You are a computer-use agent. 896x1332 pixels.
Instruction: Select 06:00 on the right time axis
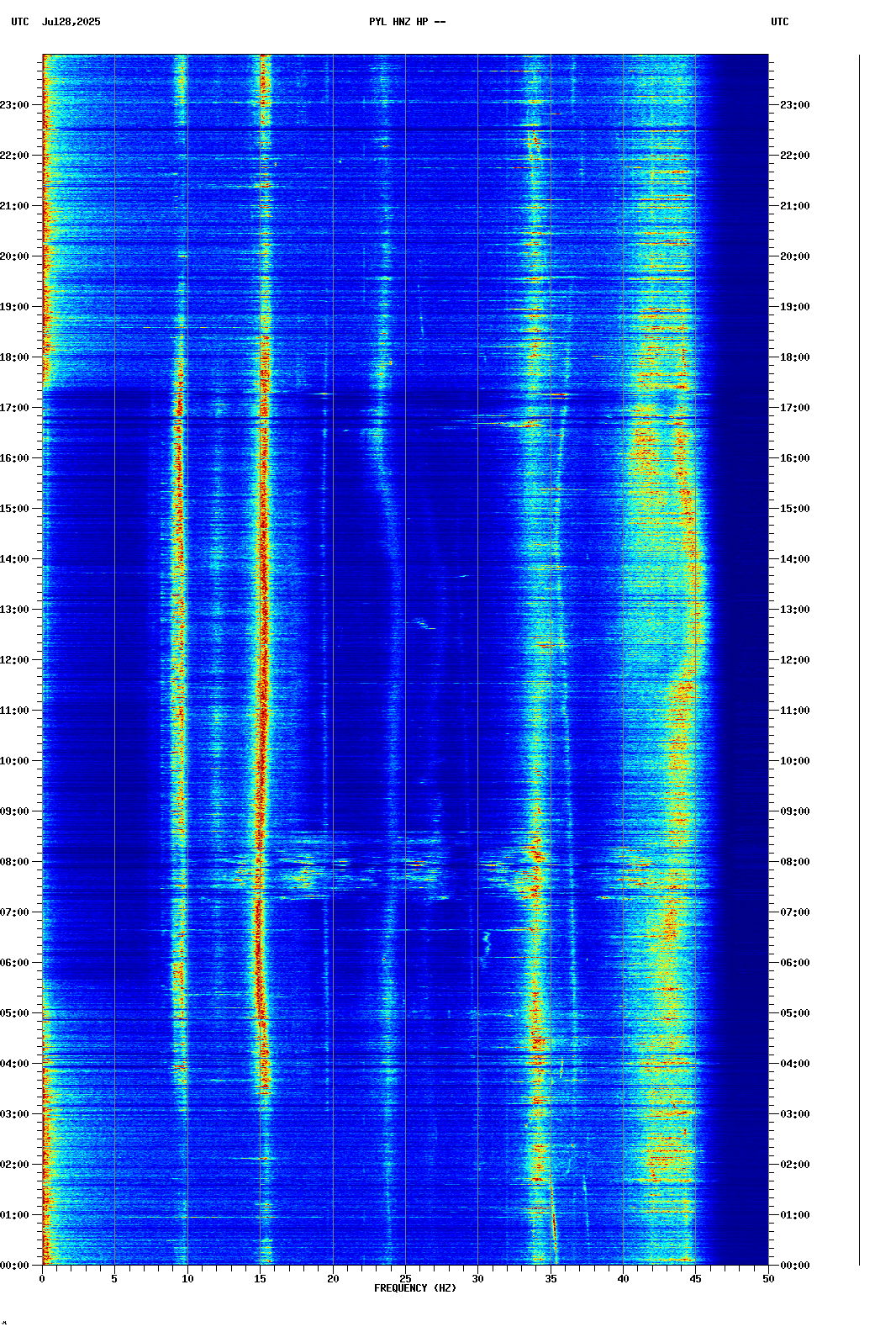point(794,963)
